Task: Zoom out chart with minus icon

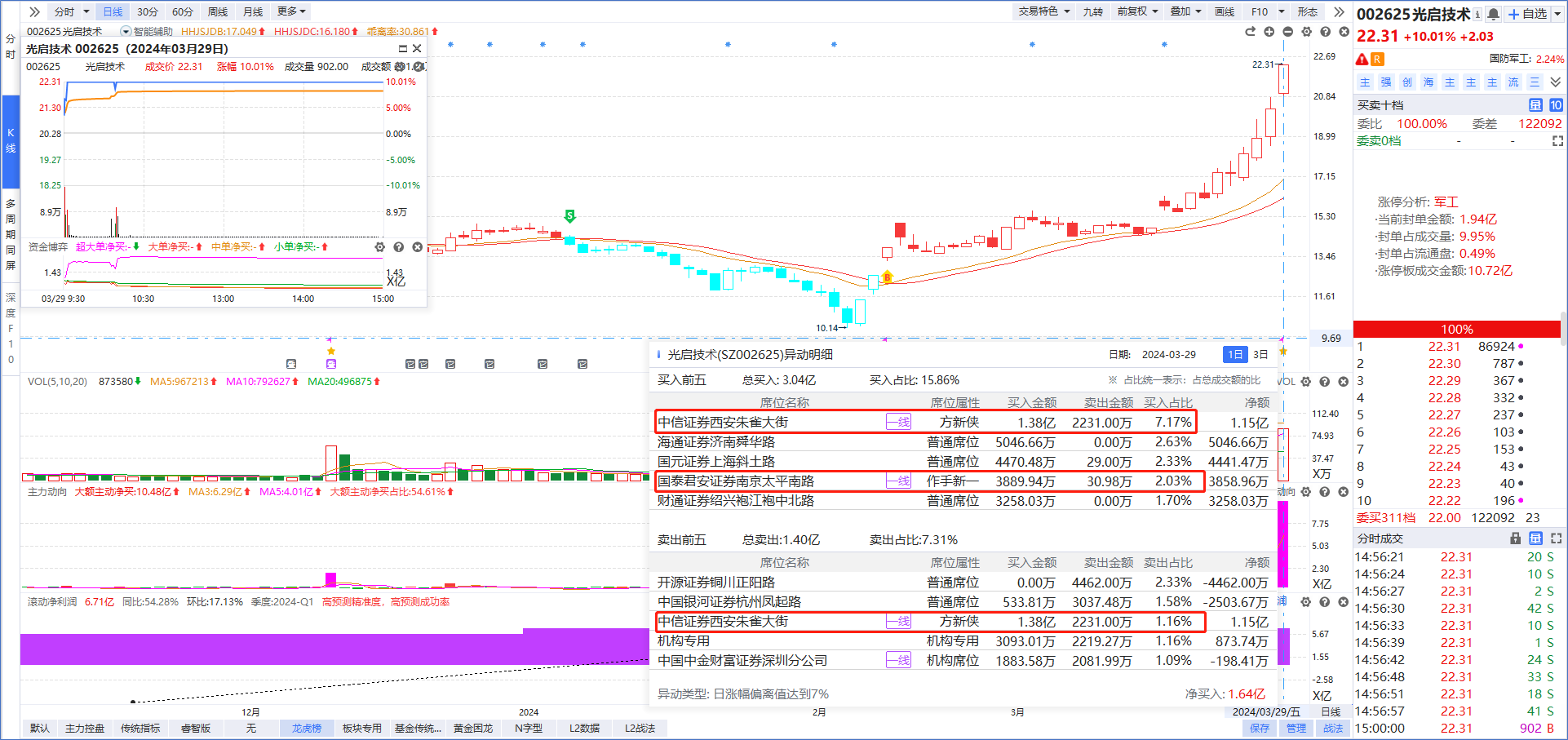Action: click(1287, 32)
